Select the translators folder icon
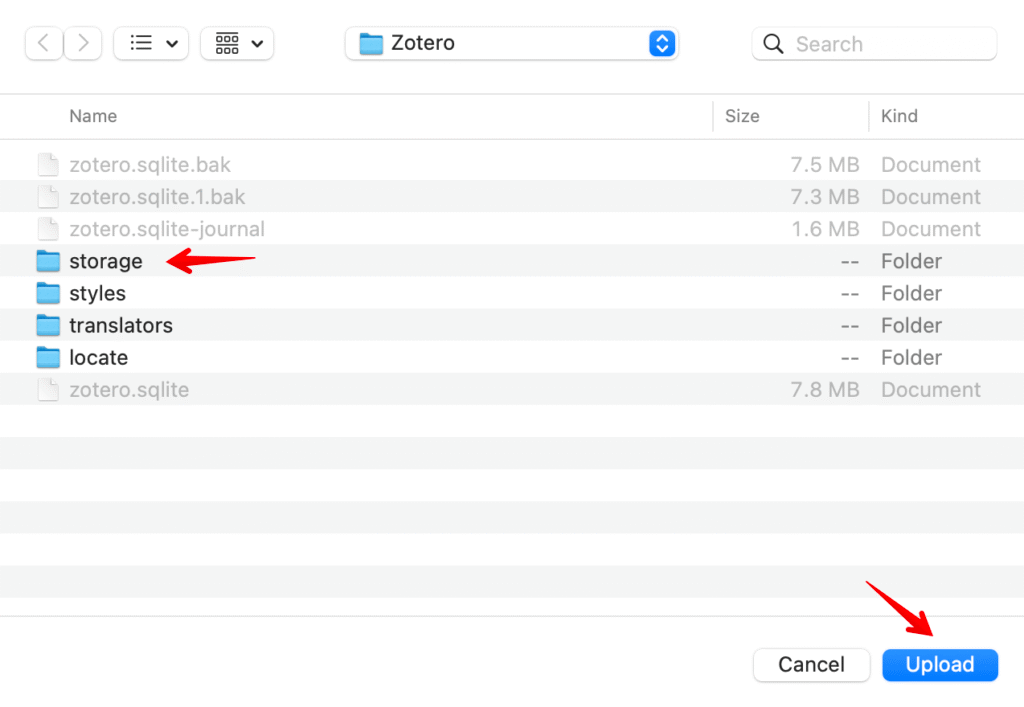 tap(48, 325)
